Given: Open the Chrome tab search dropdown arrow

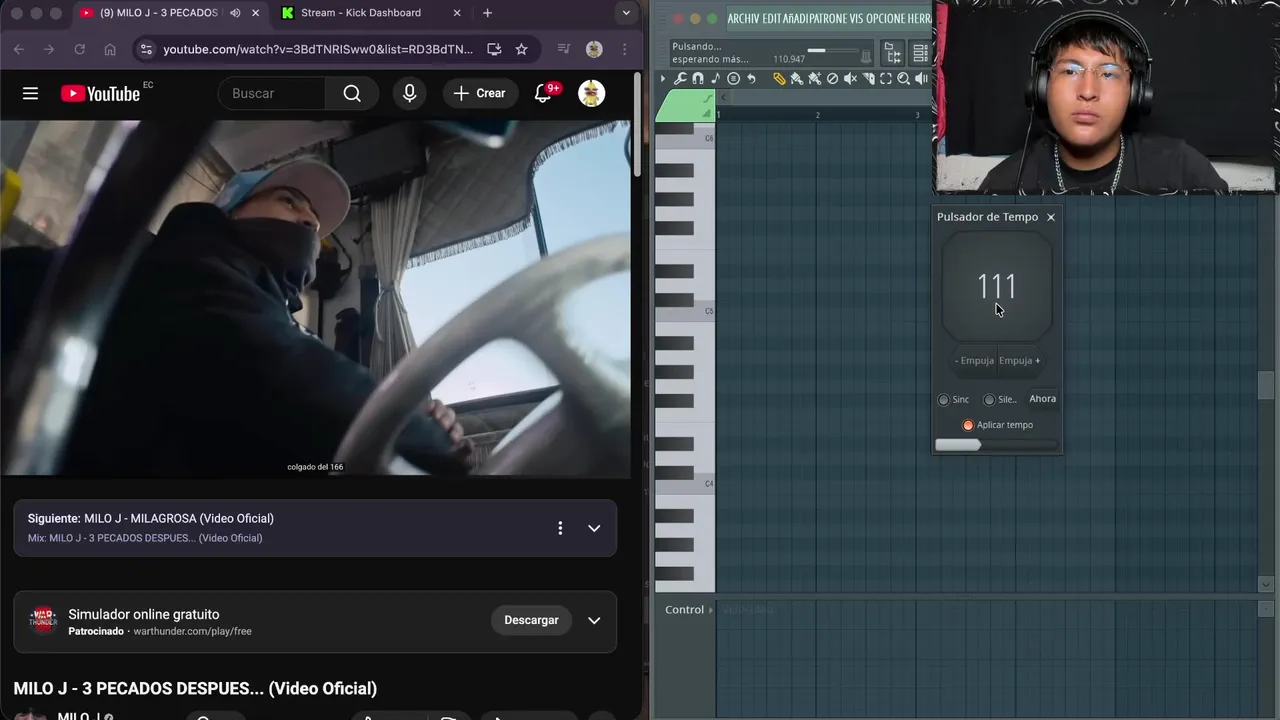Looking at the screenshot, I should (626, 13).
